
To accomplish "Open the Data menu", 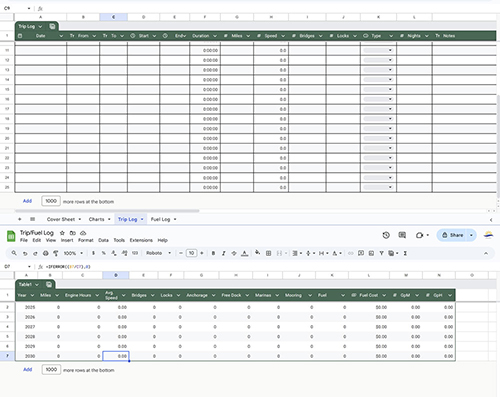I will pyautogui.click(x=103, y=240).
